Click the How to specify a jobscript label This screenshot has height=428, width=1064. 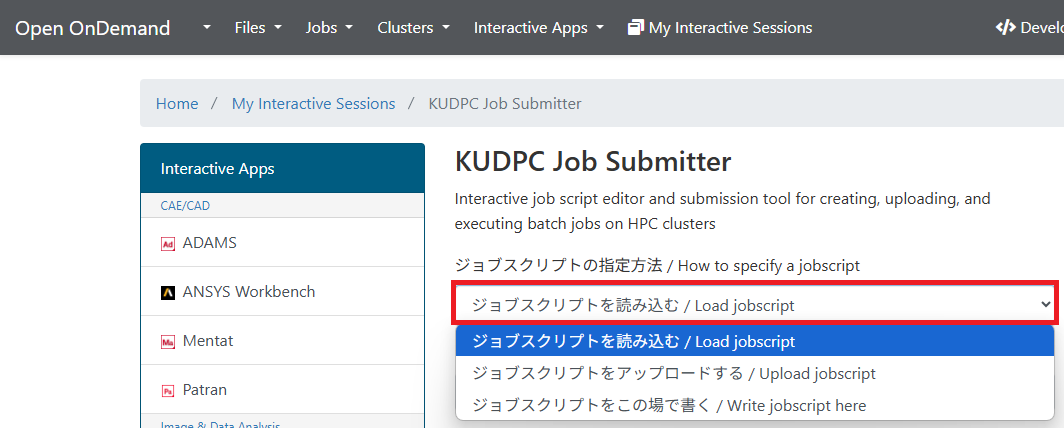pyautogui.click(x=657, y=265)
